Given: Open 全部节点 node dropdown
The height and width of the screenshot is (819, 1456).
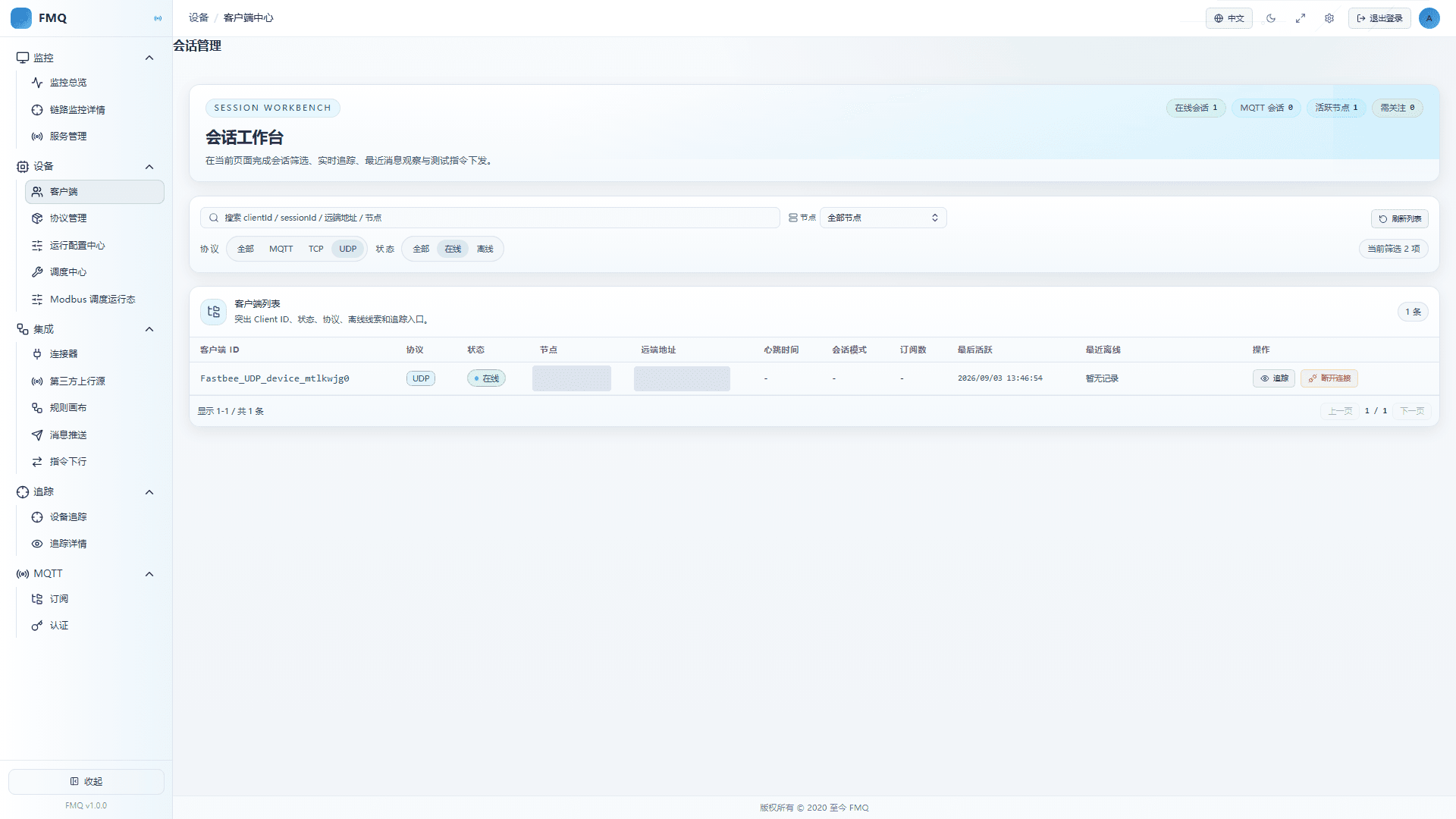Looking at the screenshot, I should coord(883,218).
